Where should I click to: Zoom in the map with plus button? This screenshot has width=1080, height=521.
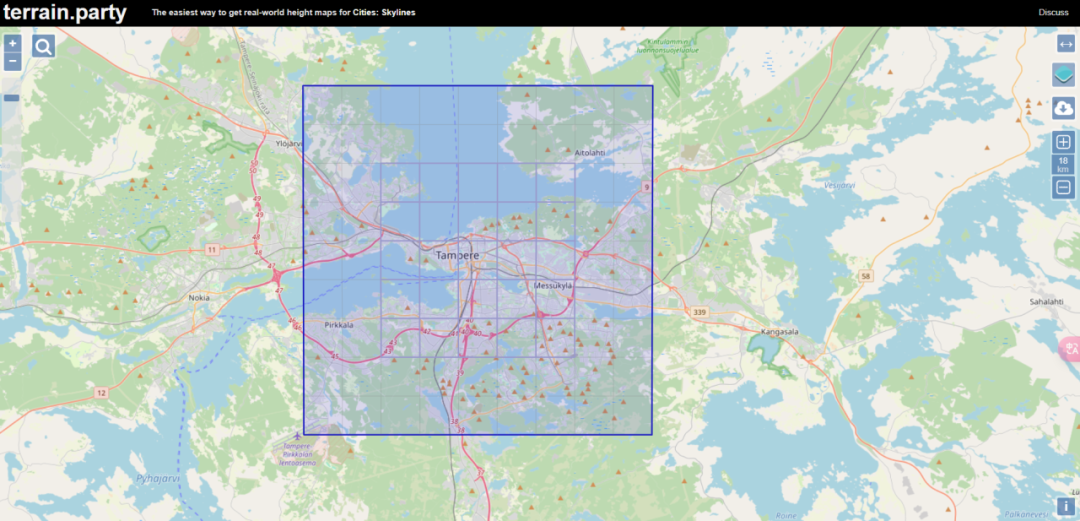click(x=12, y=43)
